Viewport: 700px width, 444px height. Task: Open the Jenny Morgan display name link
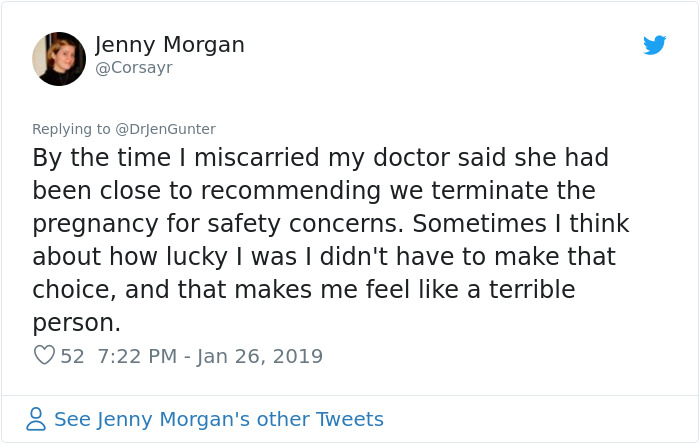[x=170, y=45]
